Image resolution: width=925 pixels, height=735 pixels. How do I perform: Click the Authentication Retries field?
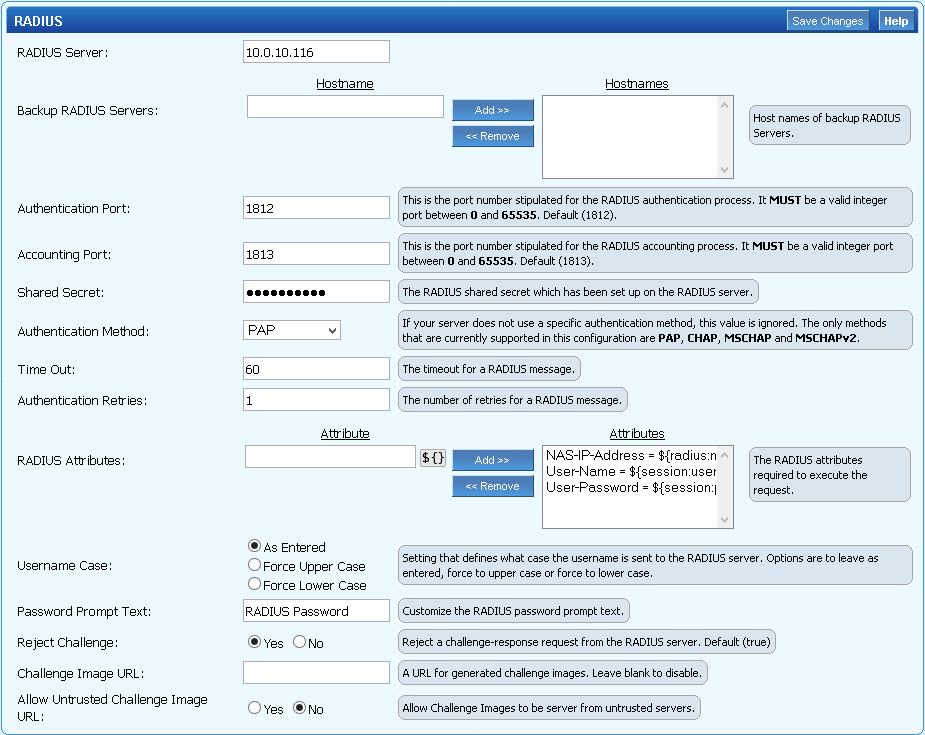tap(316, 400)
